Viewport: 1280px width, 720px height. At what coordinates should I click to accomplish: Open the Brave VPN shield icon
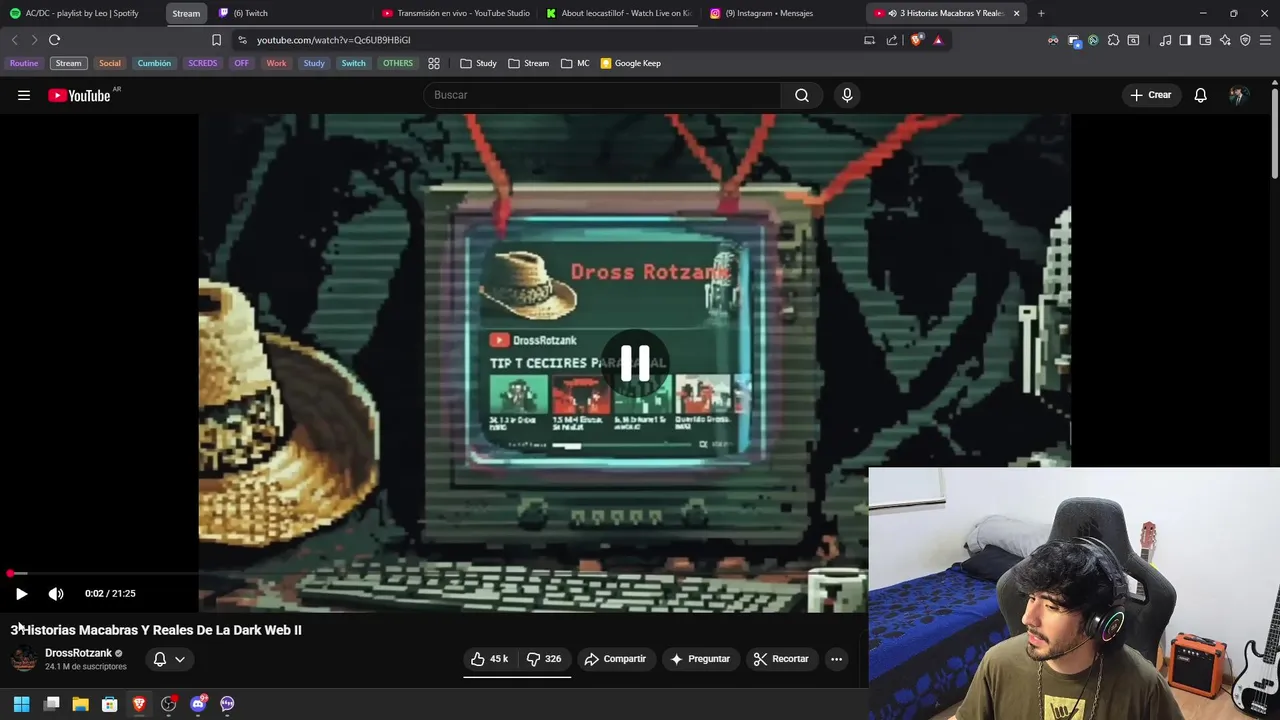1245,40
